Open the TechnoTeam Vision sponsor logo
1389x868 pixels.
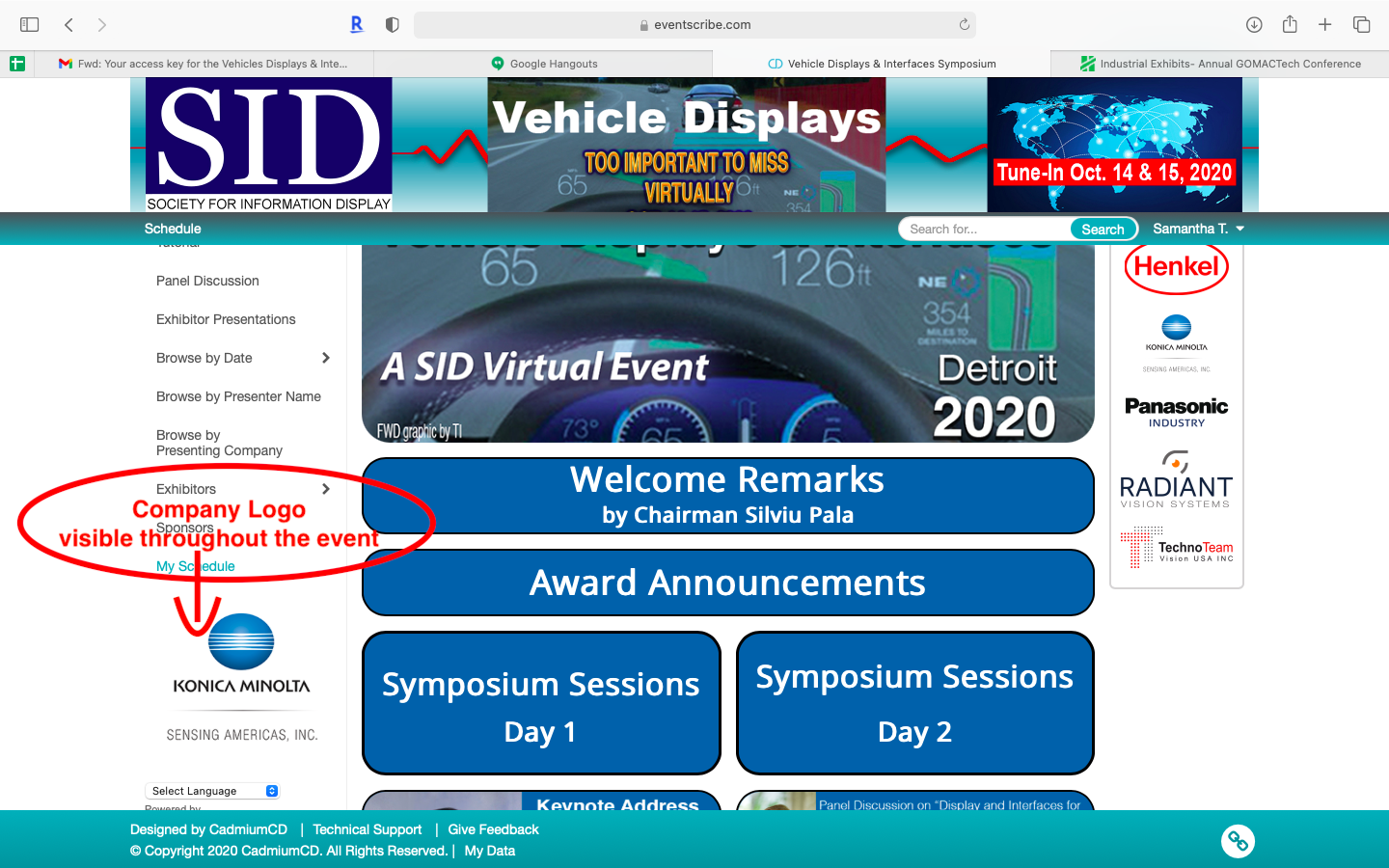[x=1177, y=546]
